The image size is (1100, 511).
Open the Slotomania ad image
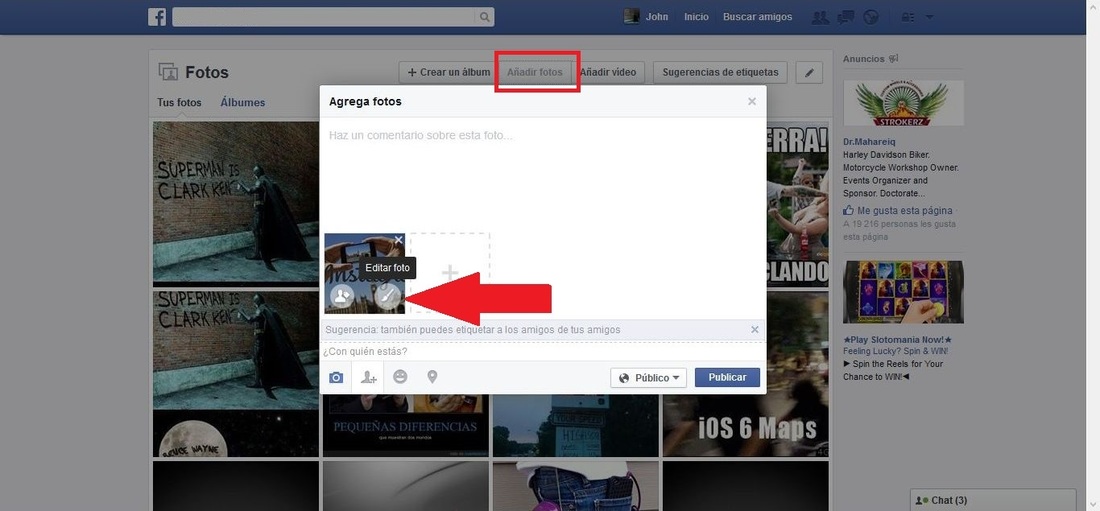click(x=904, y=292)
